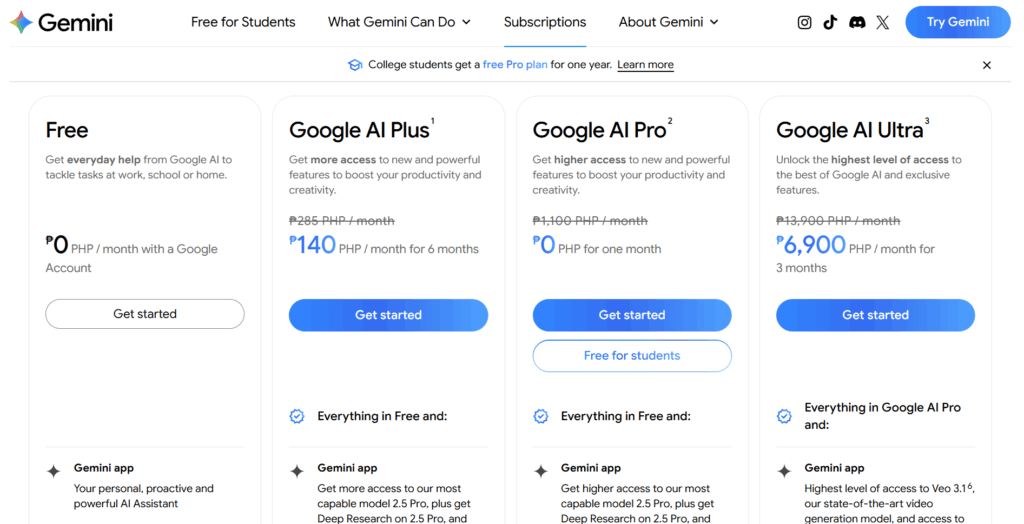Click the sparkle icon beside Free Gemini app
The image size is (1024, 524).
(53, 471)
